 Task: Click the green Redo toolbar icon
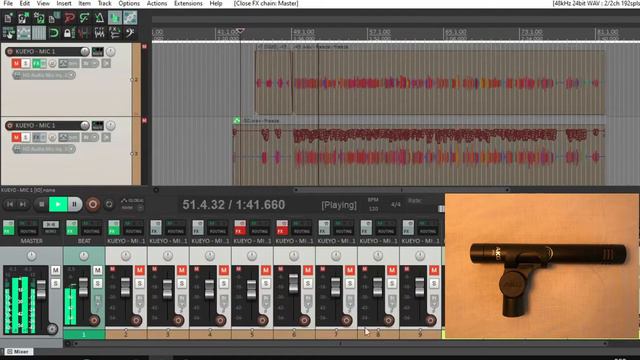pyautogui.click(x=84, y=18)
